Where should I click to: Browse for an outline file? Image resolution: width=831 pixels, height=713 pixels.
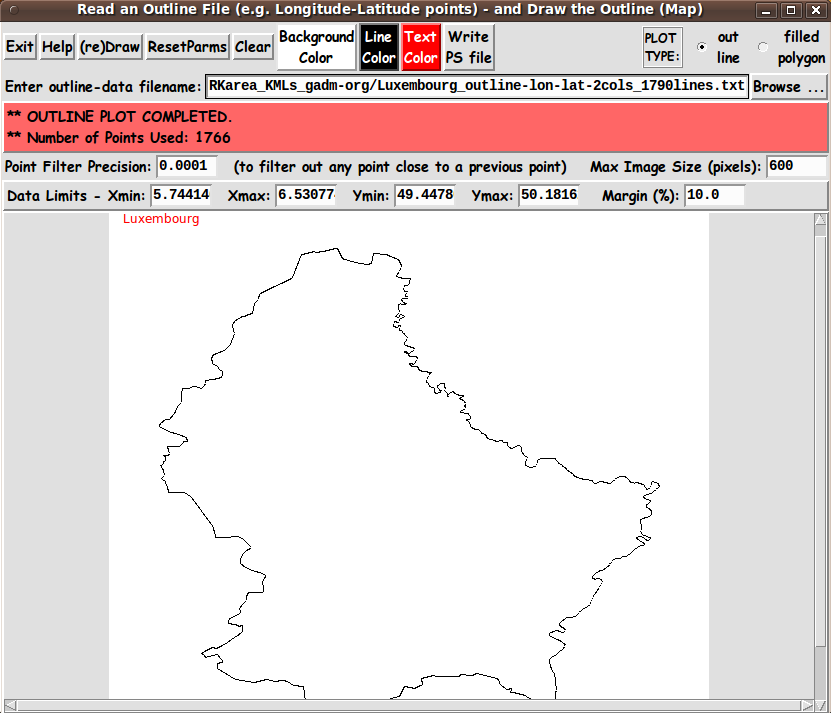pos(789,86)
